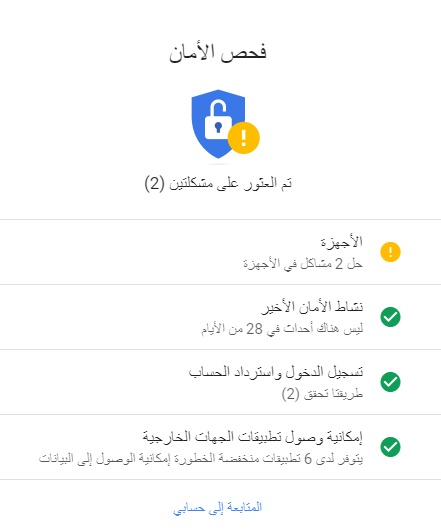Click the (2) count after طريقتا تحقق
Viewport: 441px width, 530px height.
point(291,394)
